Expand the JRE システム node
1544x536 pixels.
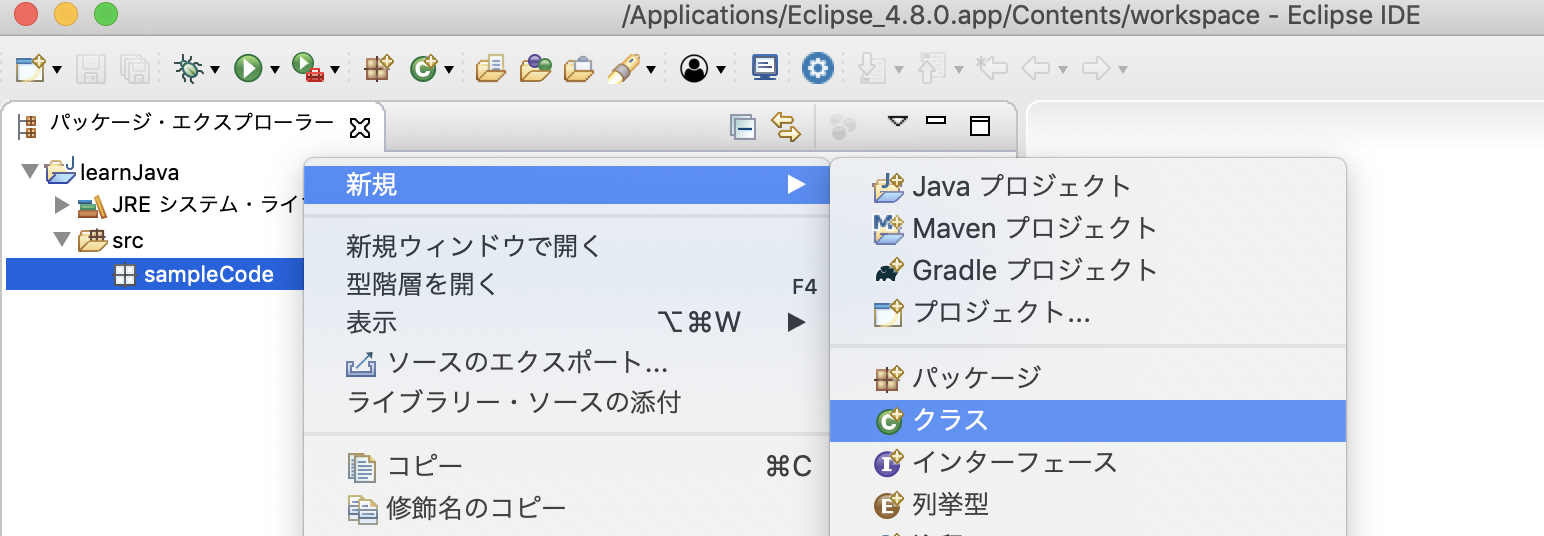coord(62,206)
